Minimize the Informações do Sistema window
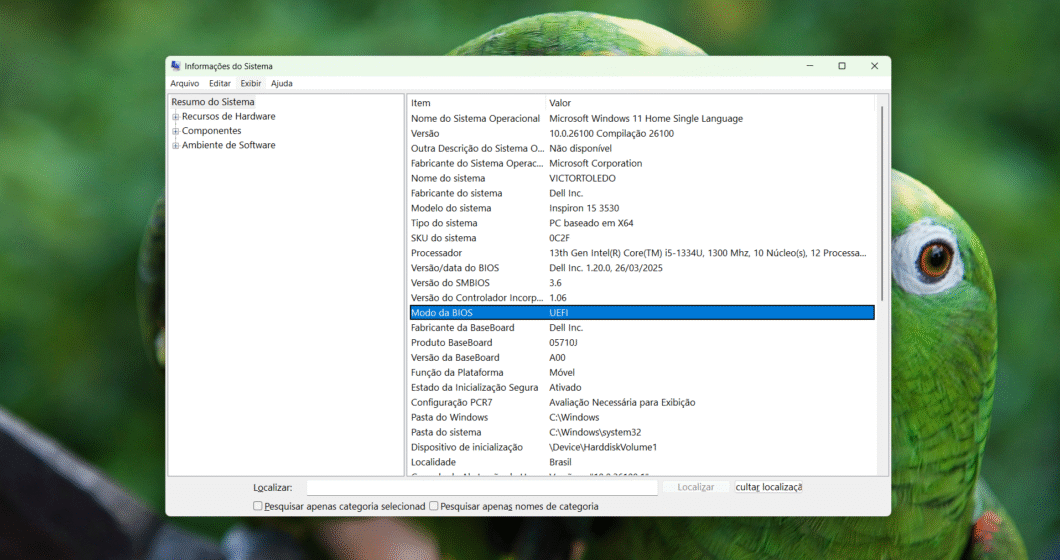Screen dimensions: 1060x560 (x=810, y=66)
